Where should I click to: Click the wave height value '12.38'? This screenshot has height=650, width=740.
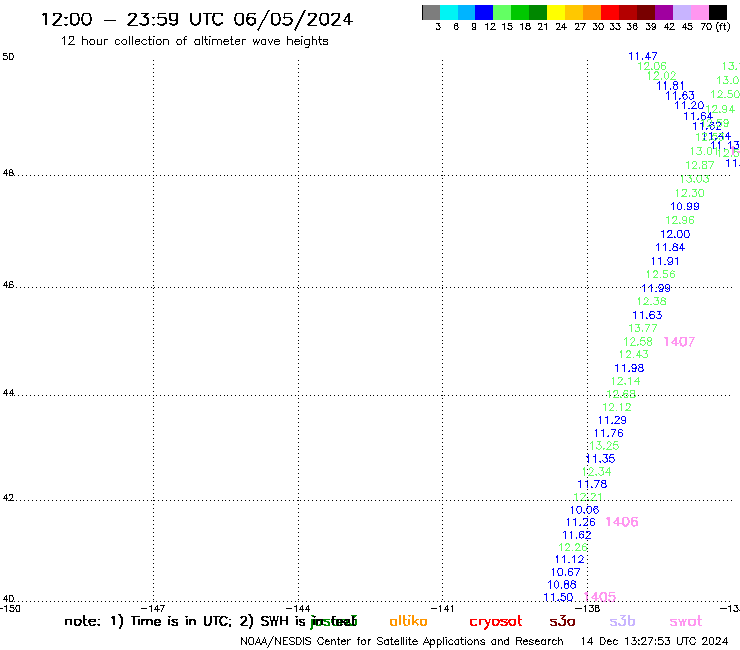click(652, 301)
